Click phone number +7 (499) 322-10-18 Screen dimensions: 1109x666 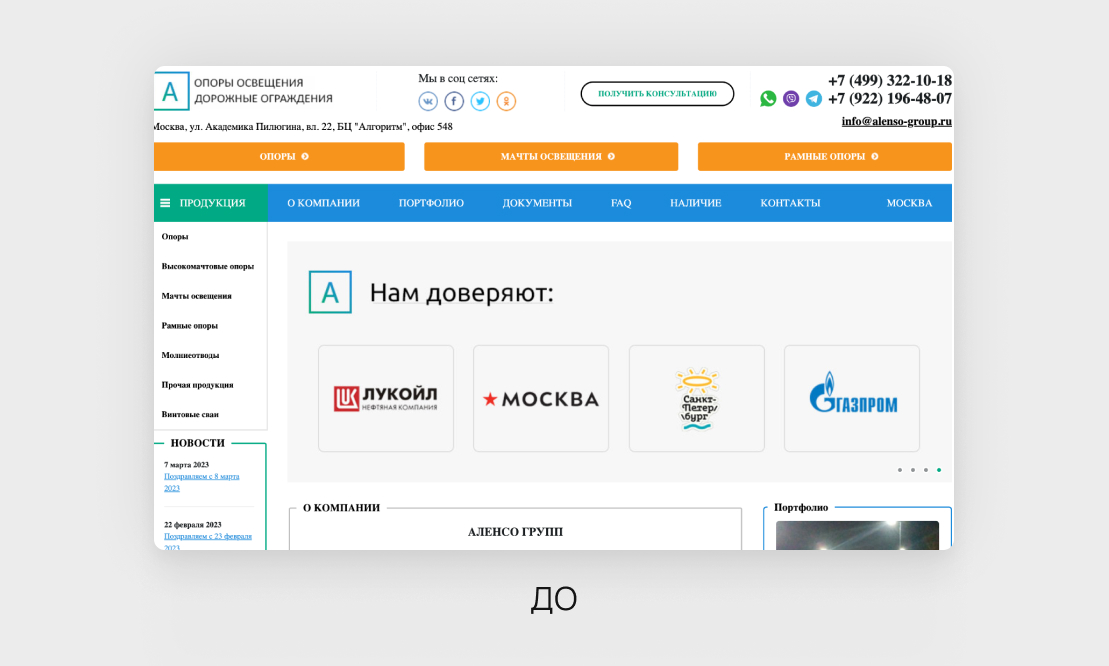pyautogui.click(x=890, y=81)
